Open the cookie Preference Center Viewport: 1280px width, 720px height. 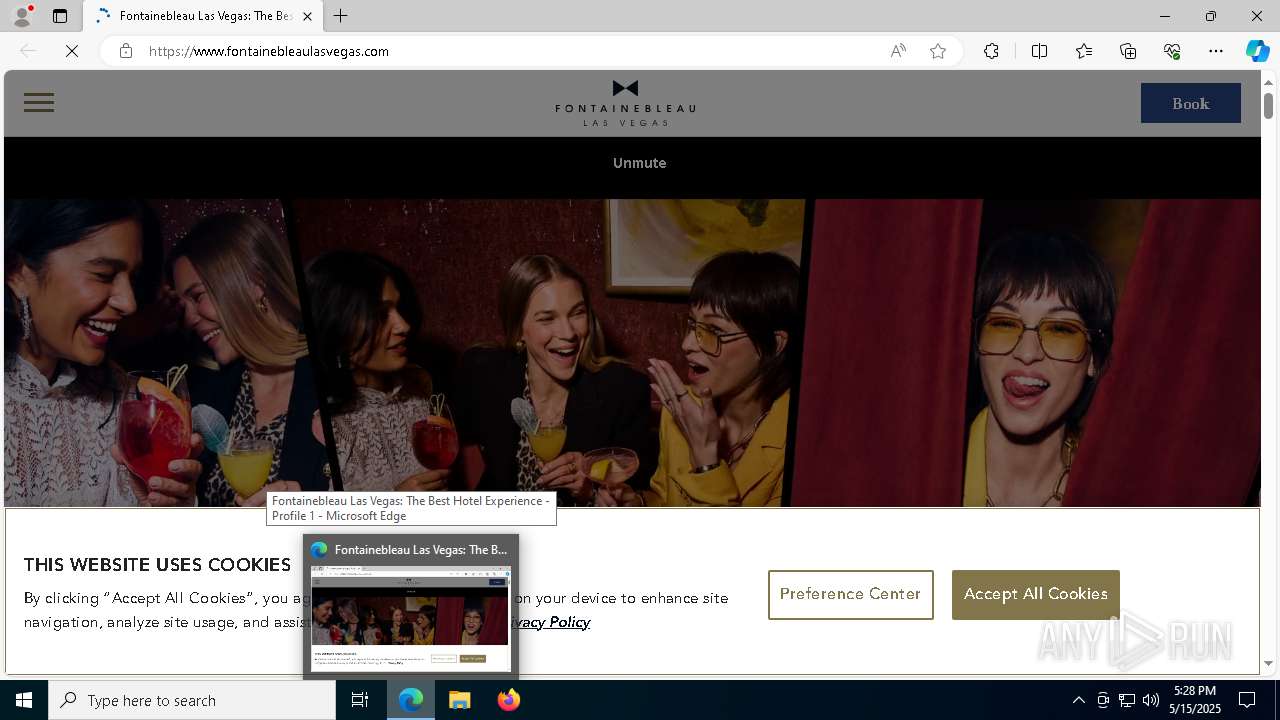[850, 595]
